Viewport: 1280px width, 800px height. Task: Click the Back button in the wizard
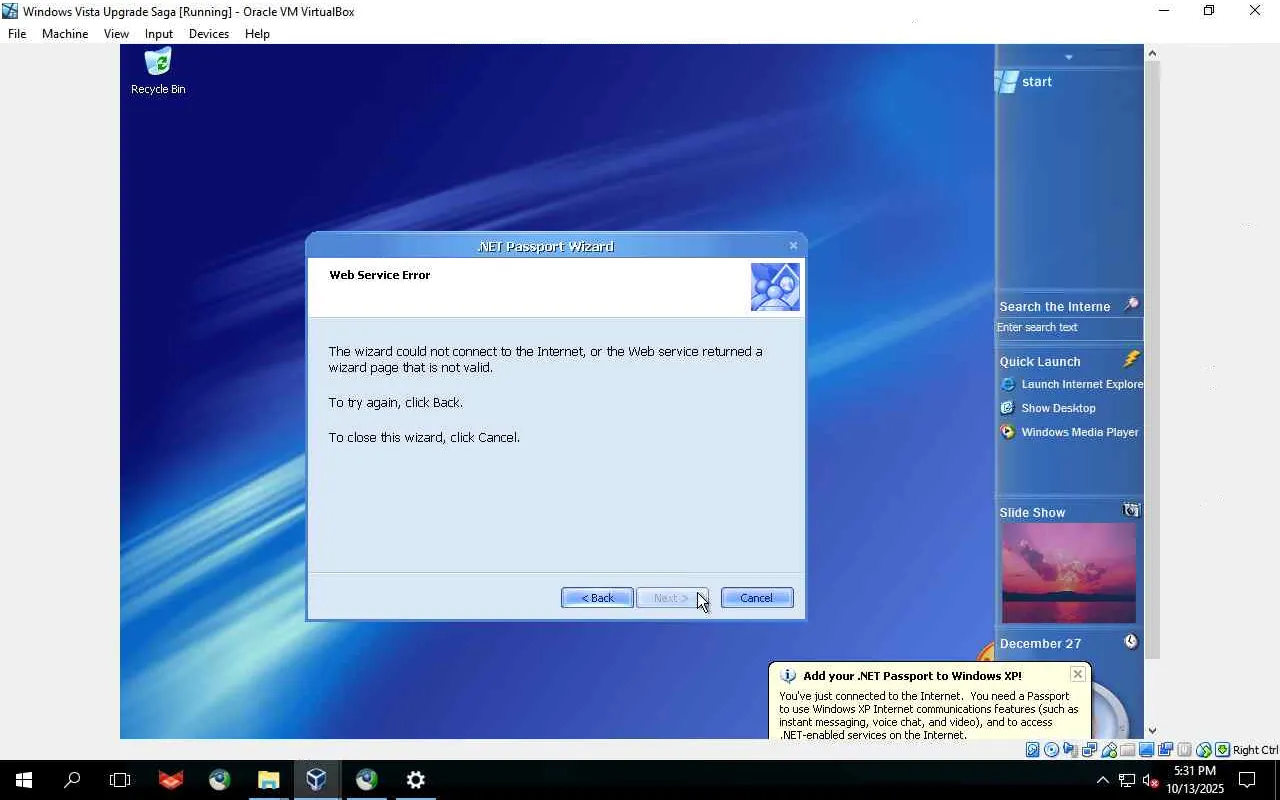(597, 598)
